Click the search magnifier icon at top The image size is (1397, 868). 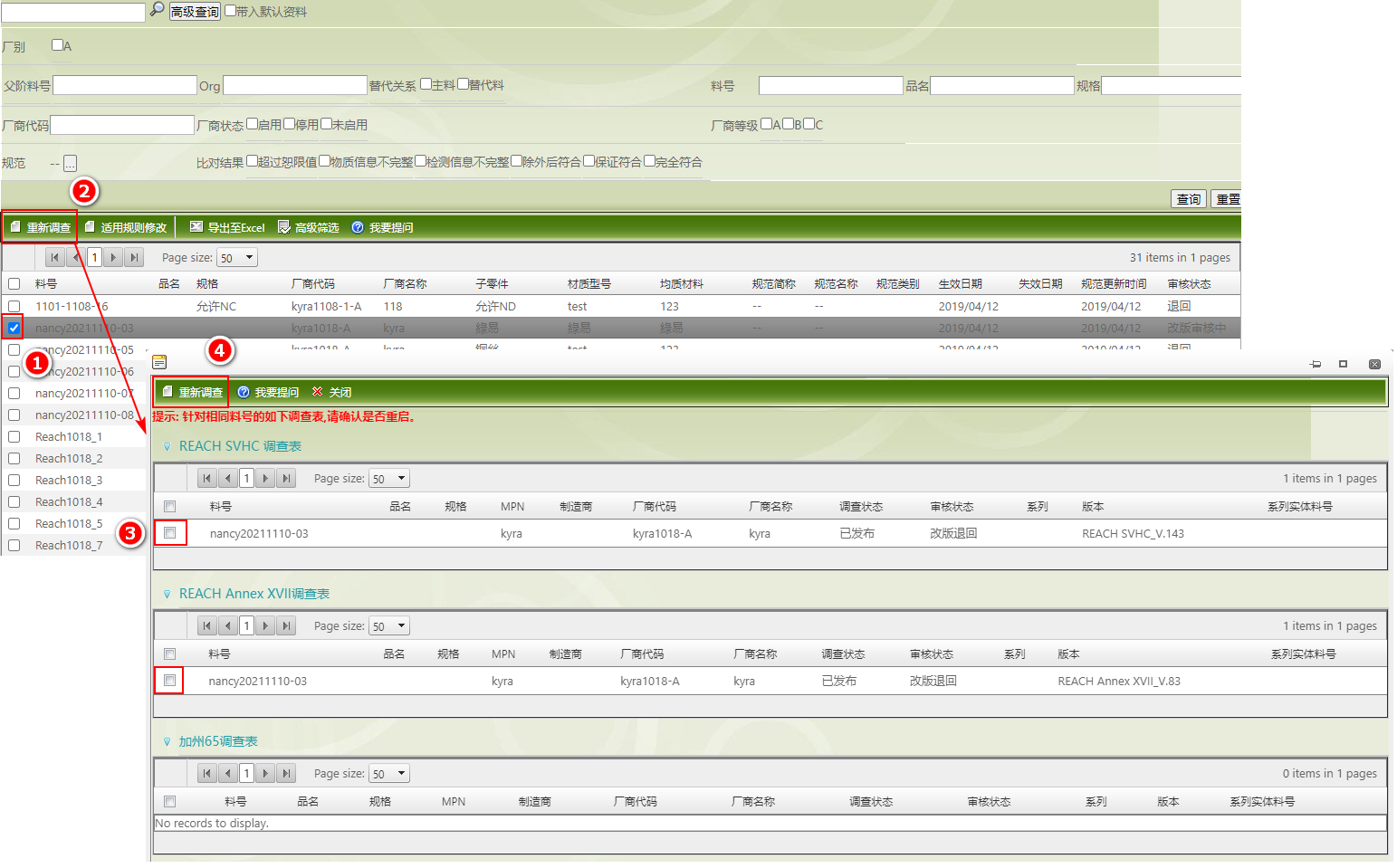point(157,9)
